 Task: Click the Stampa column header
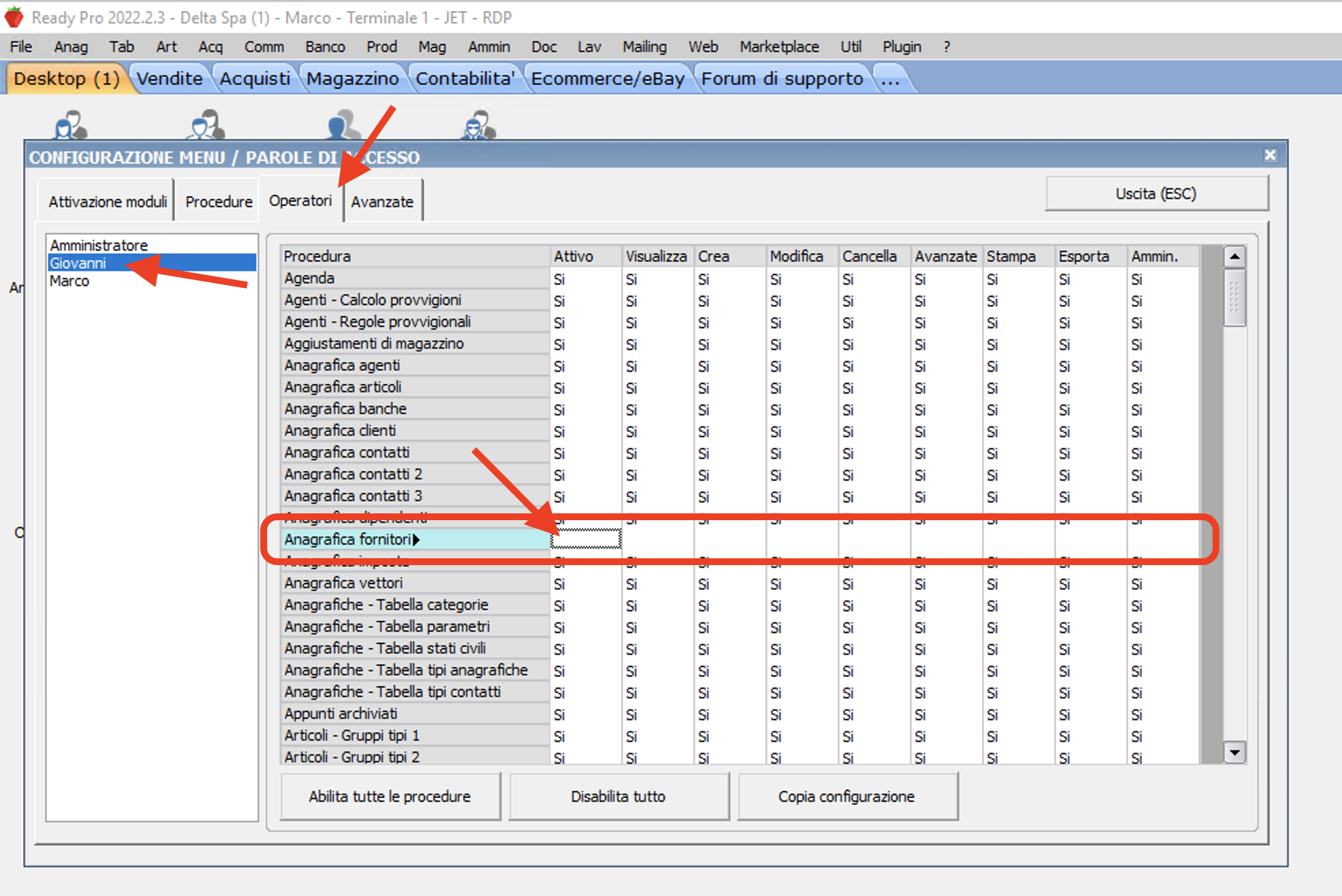coord(1018,256)
